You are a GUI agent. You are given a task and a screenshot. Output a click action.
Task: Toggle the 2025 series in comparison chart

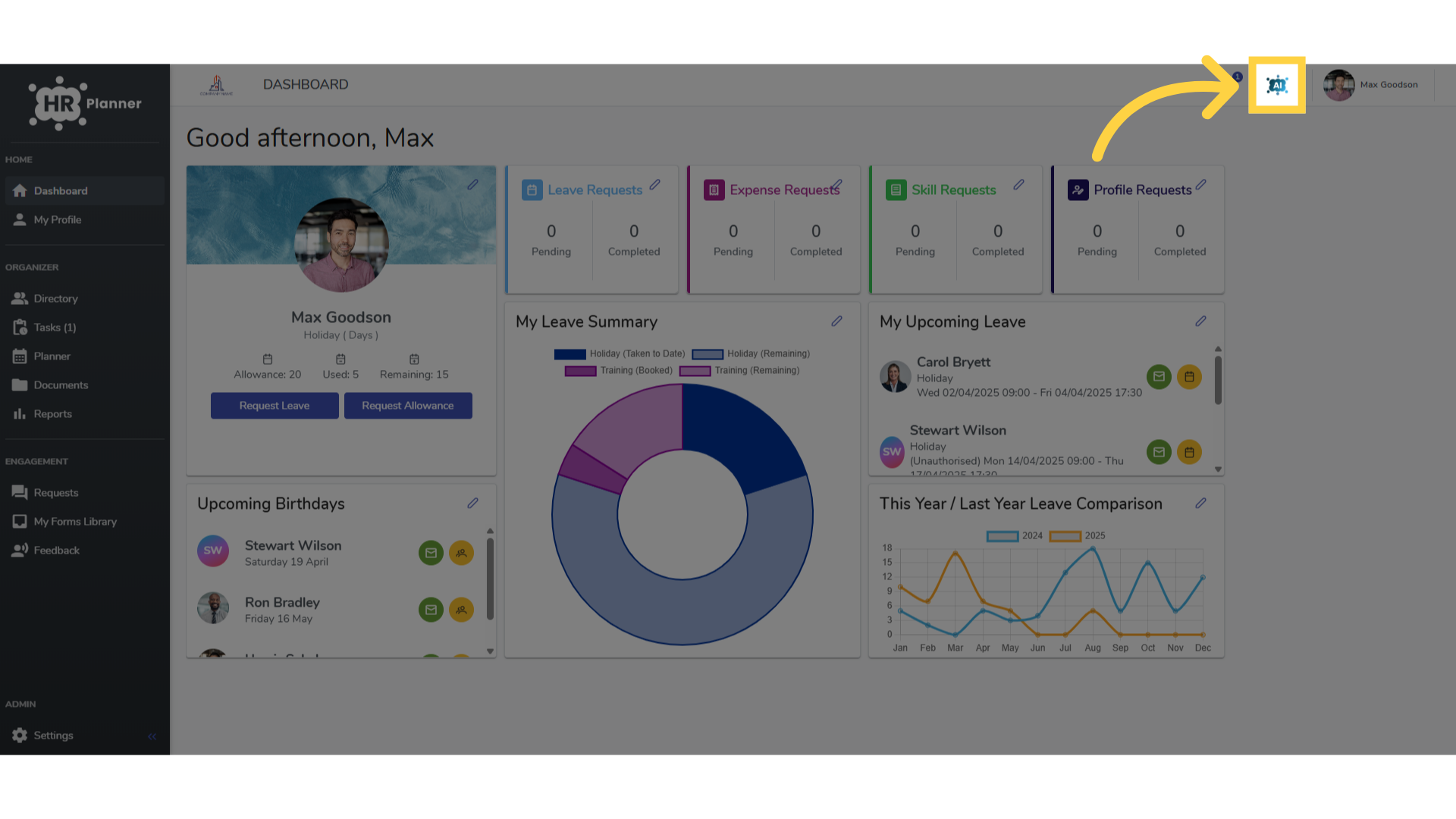click(1077, 536)
